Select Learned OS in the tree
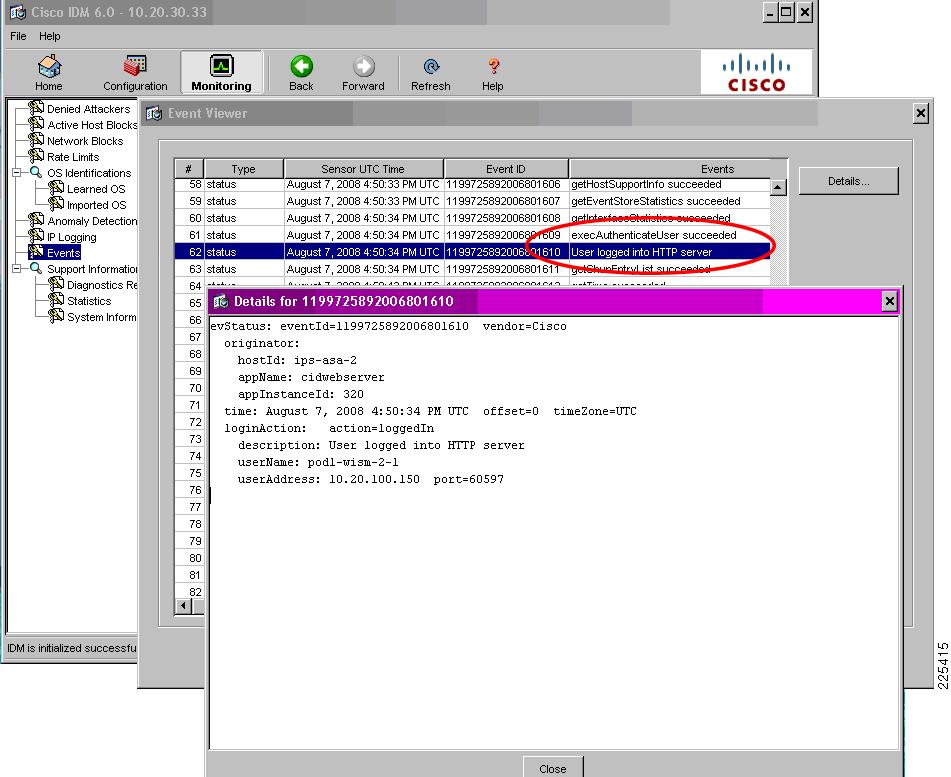This screenshot has height=777, width=951. click(96, 189)
